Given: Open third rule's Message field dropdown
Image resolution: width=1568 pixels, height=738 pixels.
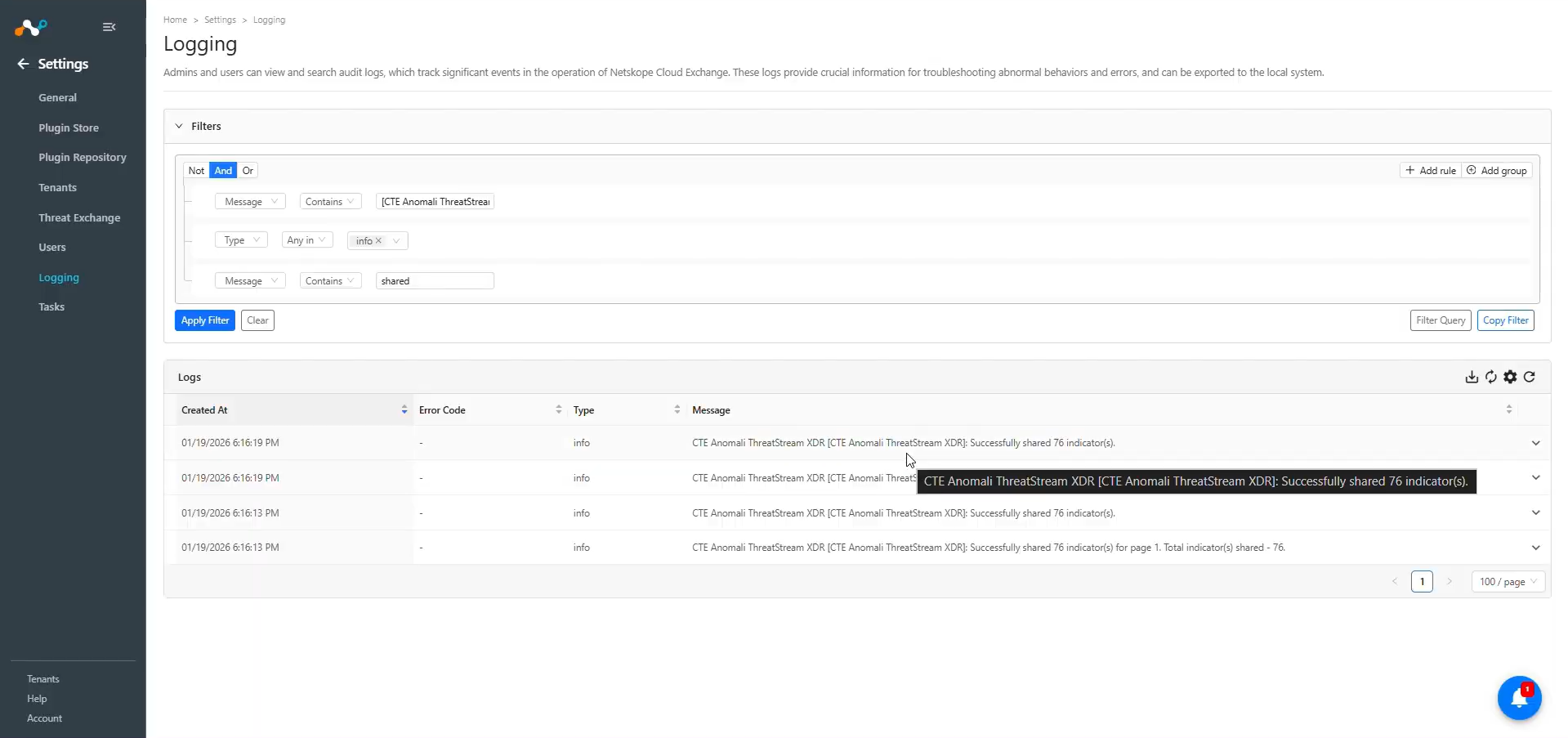Looking at the screenshot, I should [250, 281].
